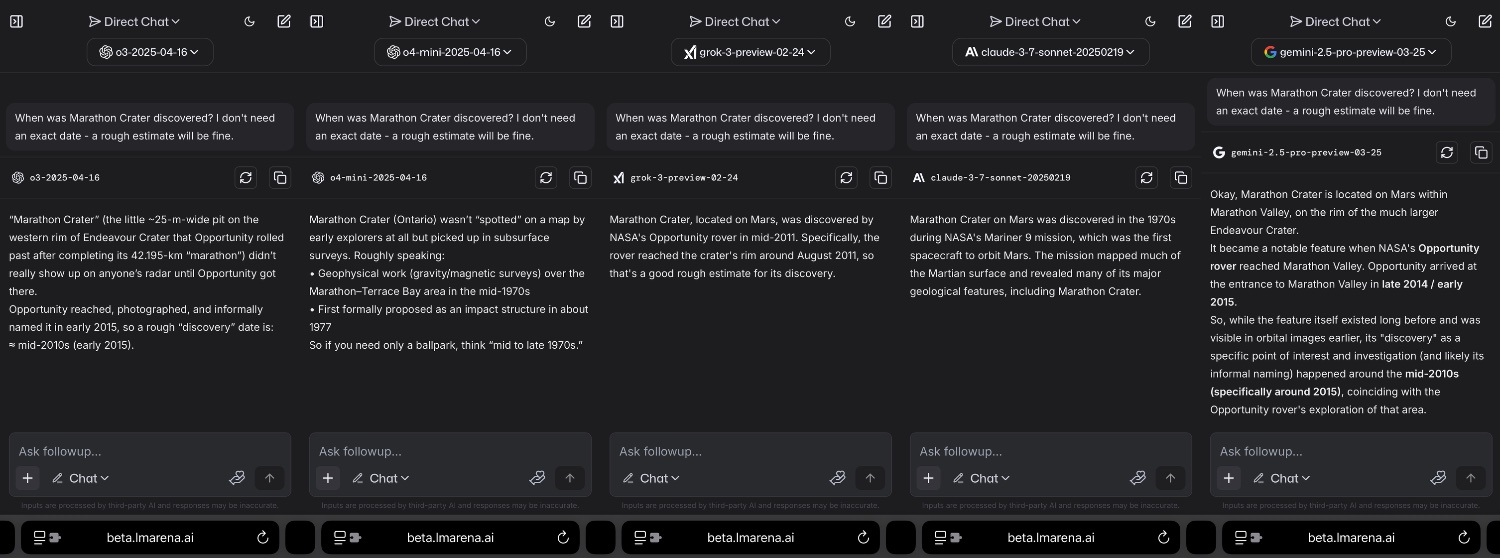Start a new chat in the o4-mini panel

pyautogui.click(x=584, y=21)
